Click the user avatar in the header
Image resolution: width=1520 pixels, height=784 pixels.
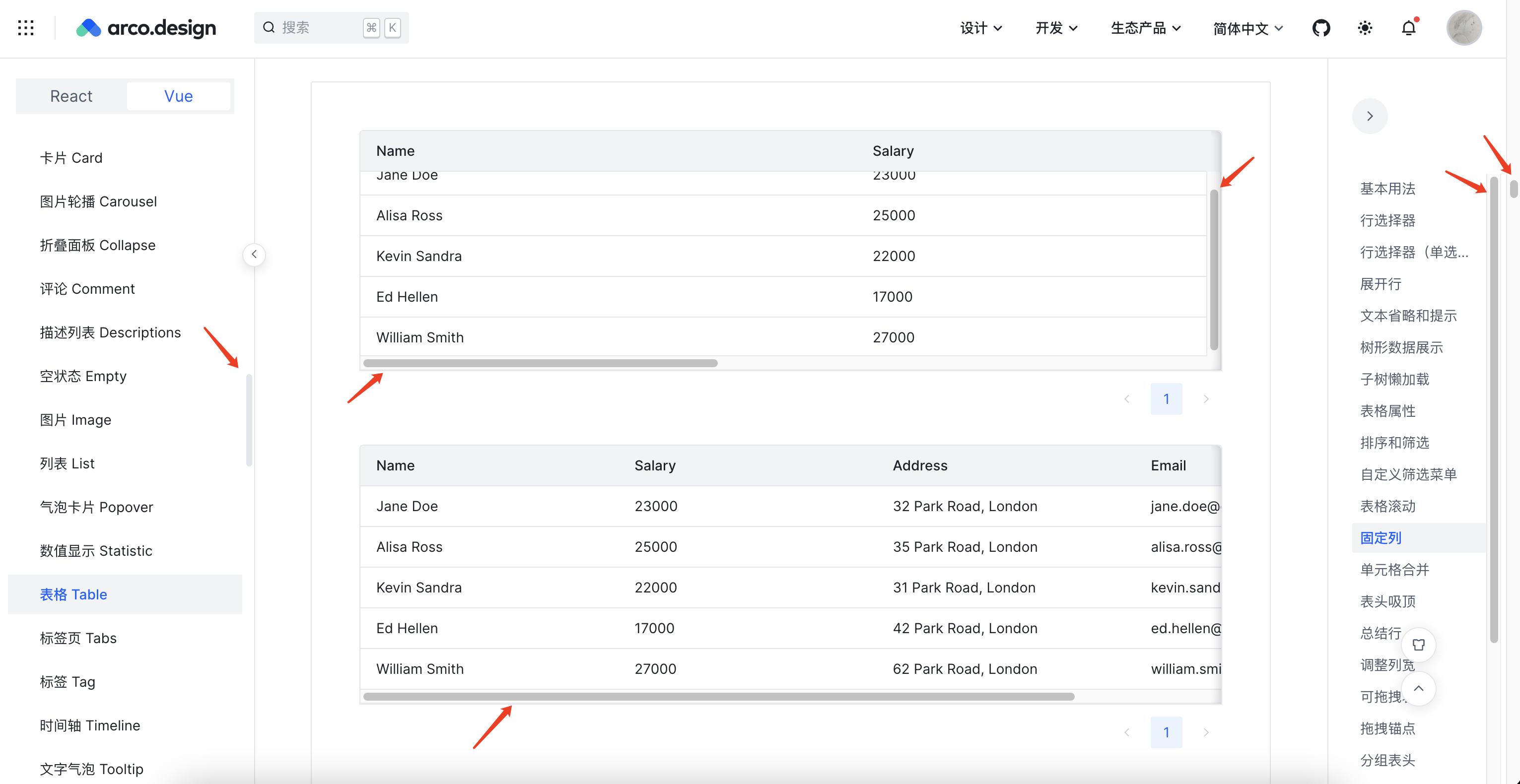[1465, 27]
